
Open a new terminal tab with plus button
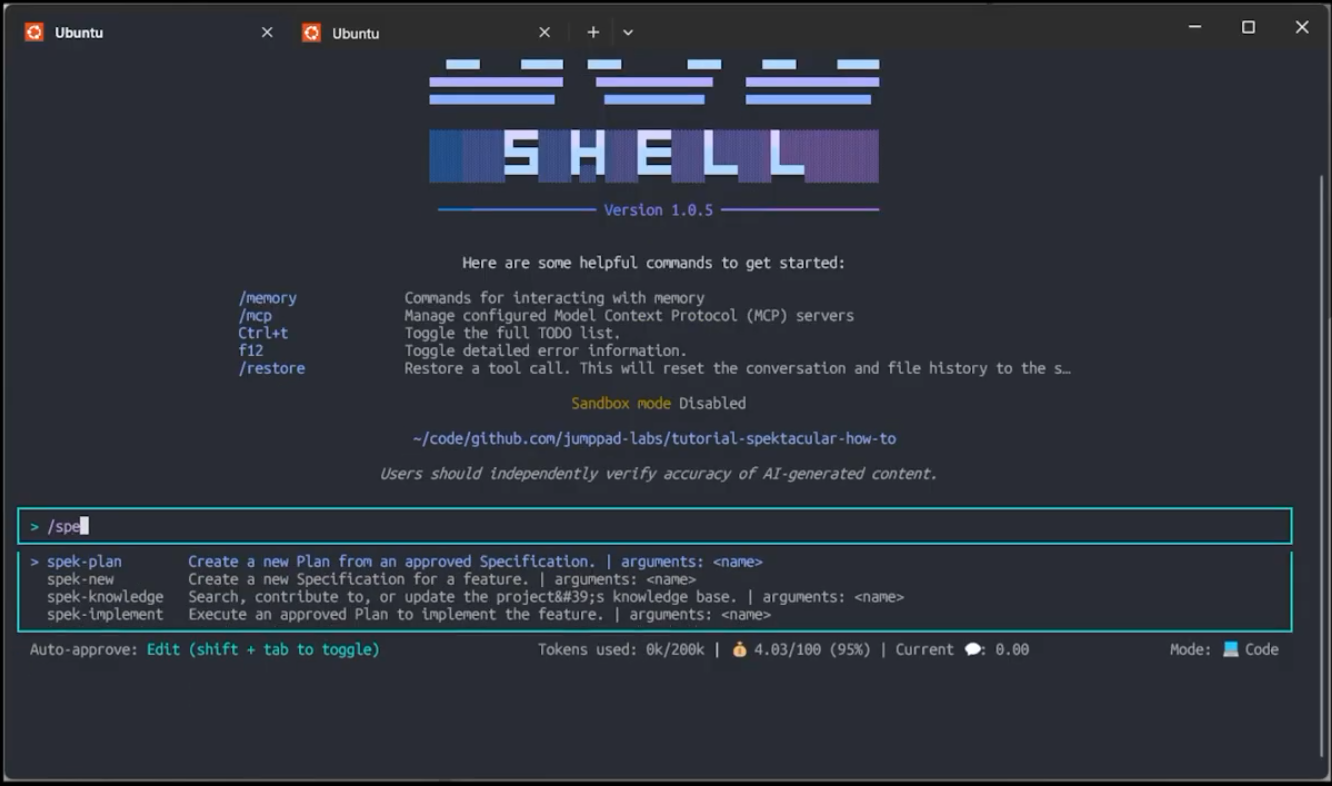[593, 32]
